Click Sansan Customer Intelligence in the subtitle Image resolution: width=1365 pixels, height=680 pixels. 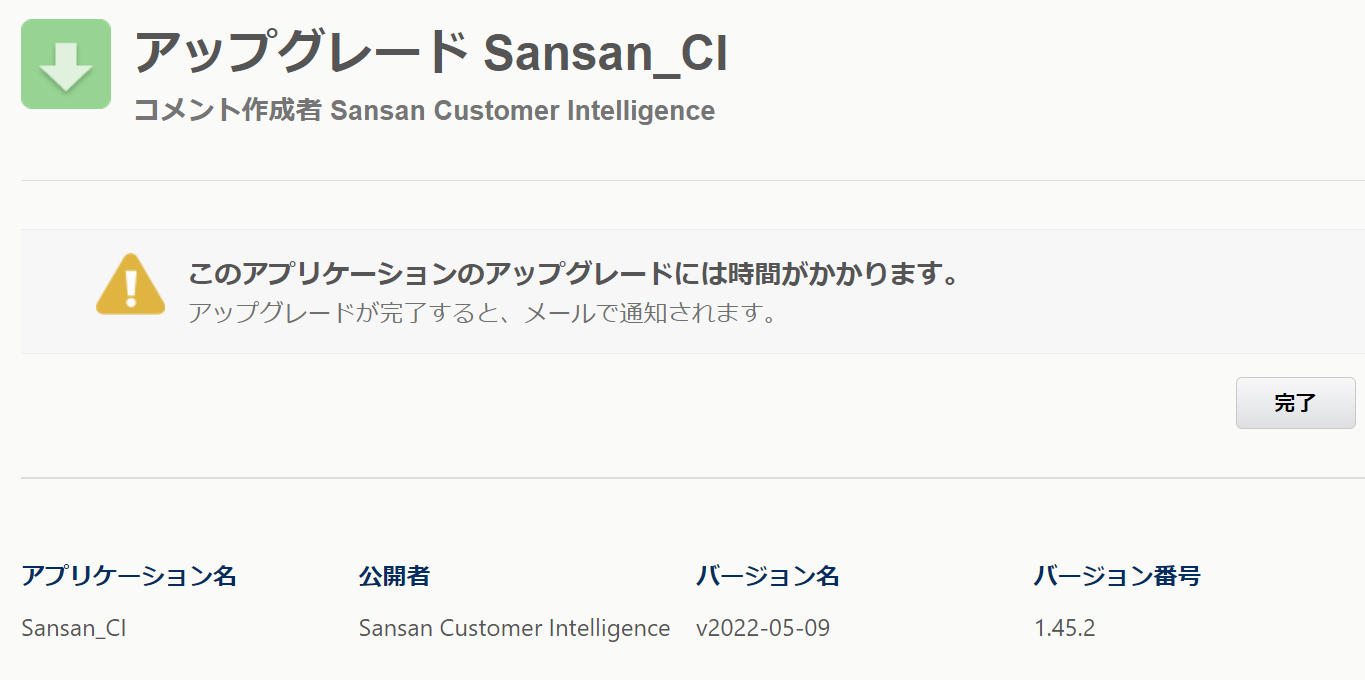522,110
